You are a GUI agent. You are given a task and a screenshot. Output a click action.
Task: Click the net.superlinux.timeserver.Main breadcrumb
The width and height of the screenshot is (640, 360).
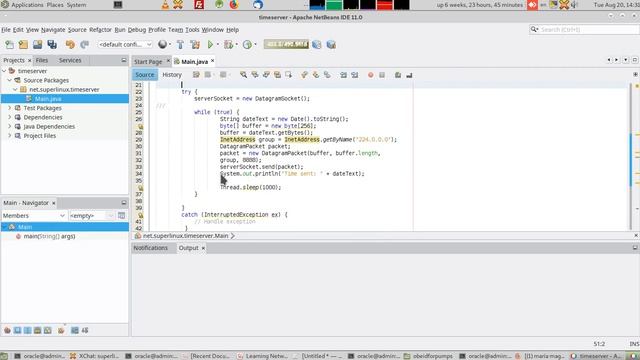tap(185, 236)
